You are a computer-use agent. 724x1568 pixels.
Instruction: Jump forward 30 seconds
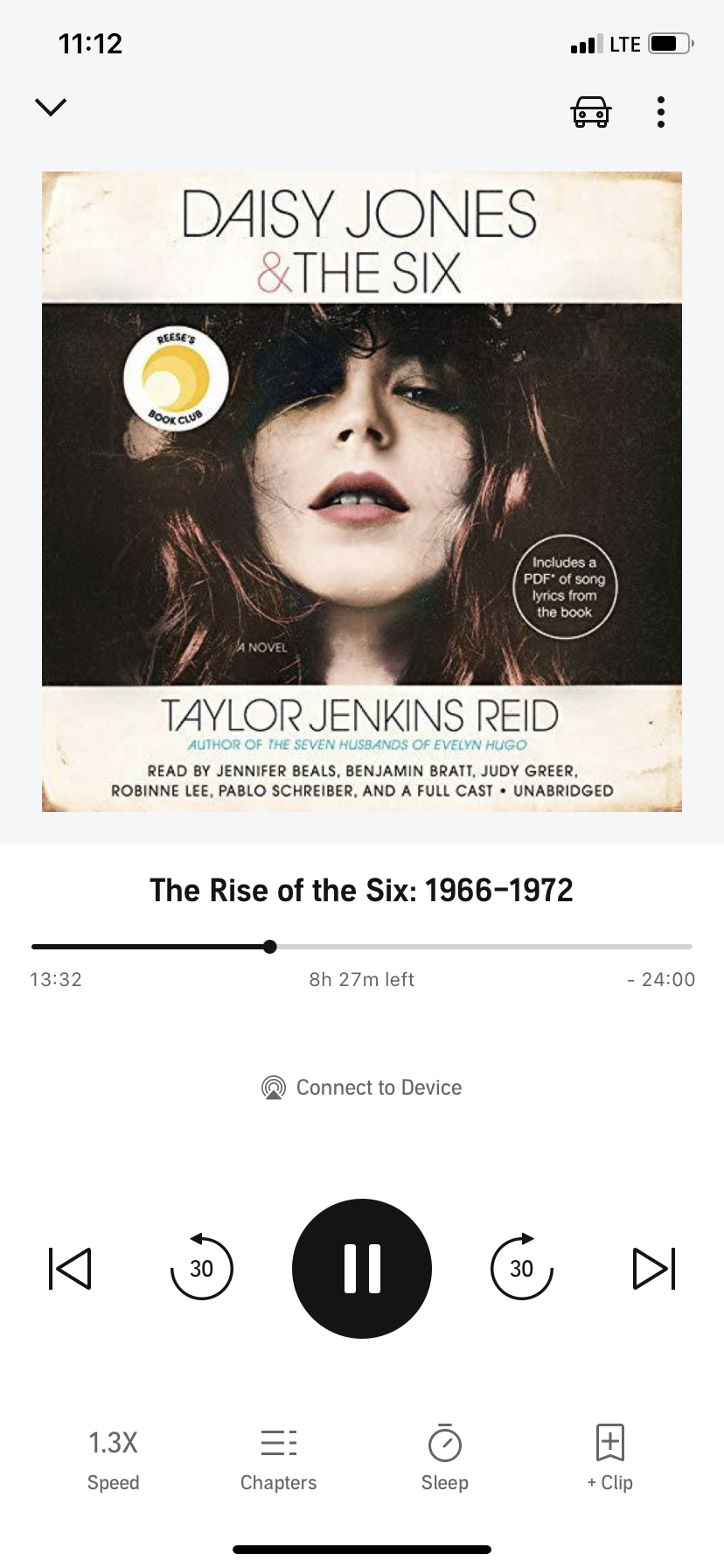coord(522,1267)
